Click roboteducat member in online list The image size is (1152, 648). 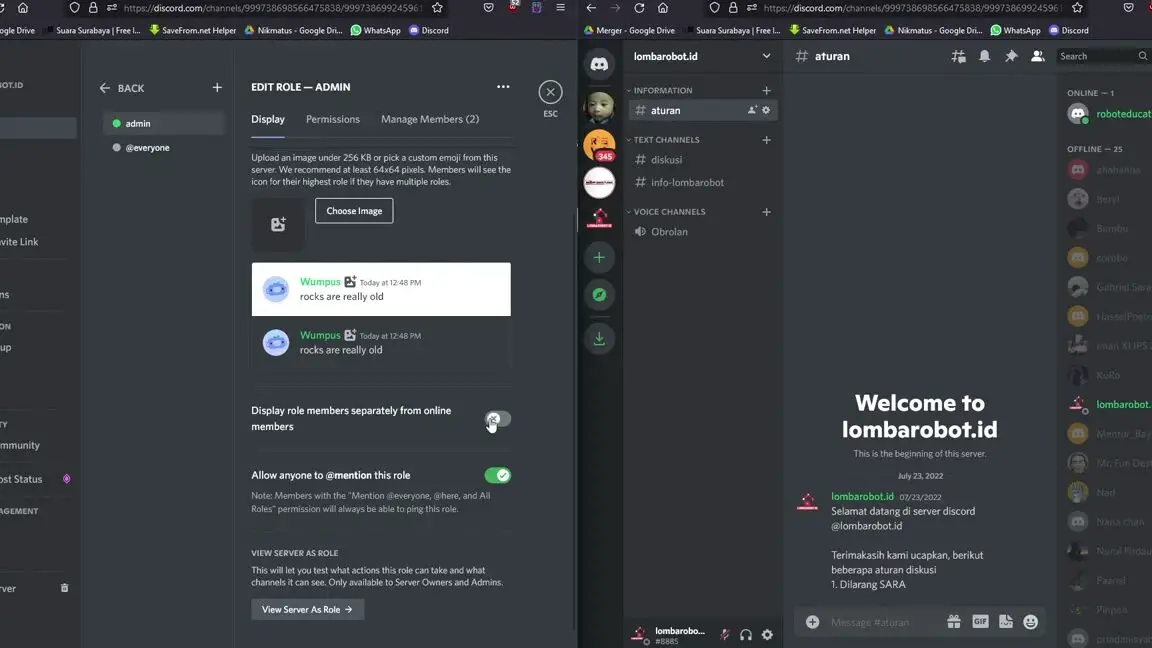(x=1109, y=114)
